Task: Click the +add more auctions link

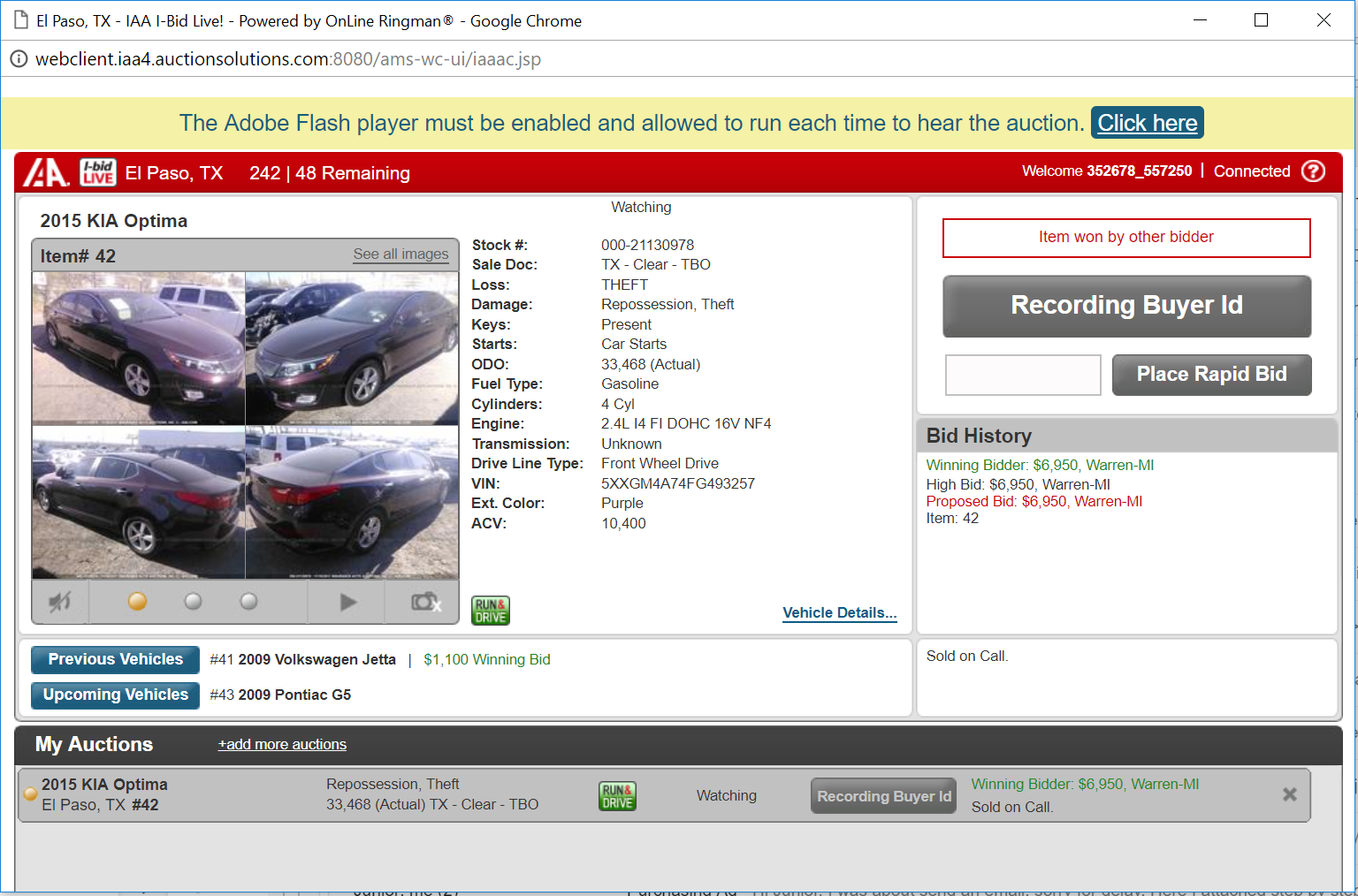Action: point(282,745)
